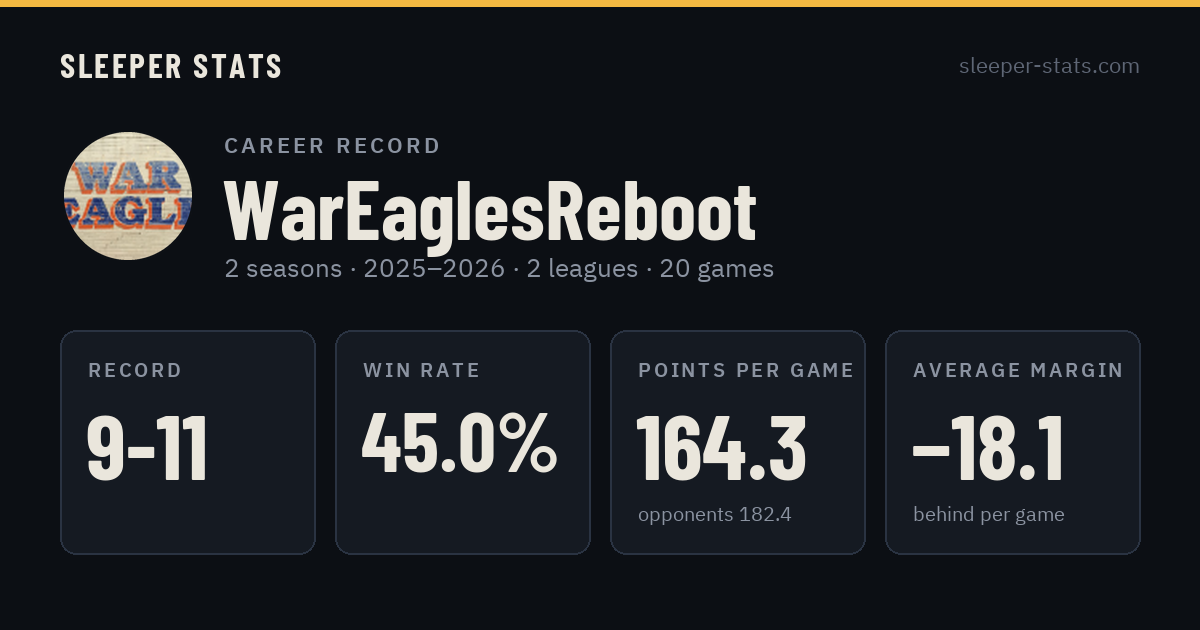Open the Points Per Game card
Viewport: 1200px width, 630px height.
click(738, 442)
